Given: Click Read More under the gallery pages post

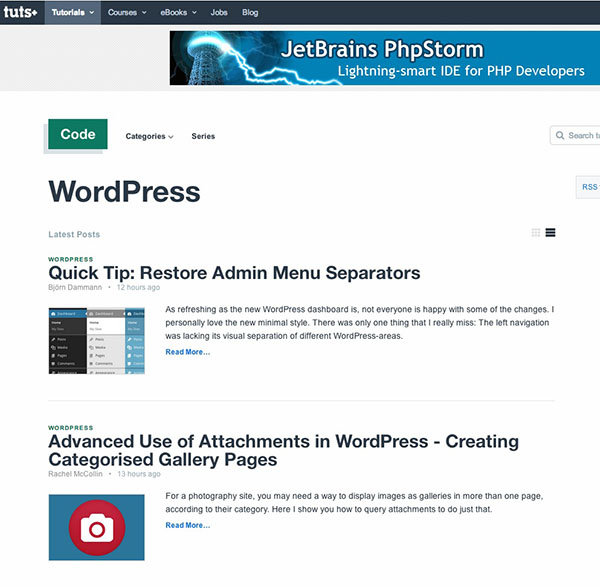Looking at the screenshot, I should point(187,525).
